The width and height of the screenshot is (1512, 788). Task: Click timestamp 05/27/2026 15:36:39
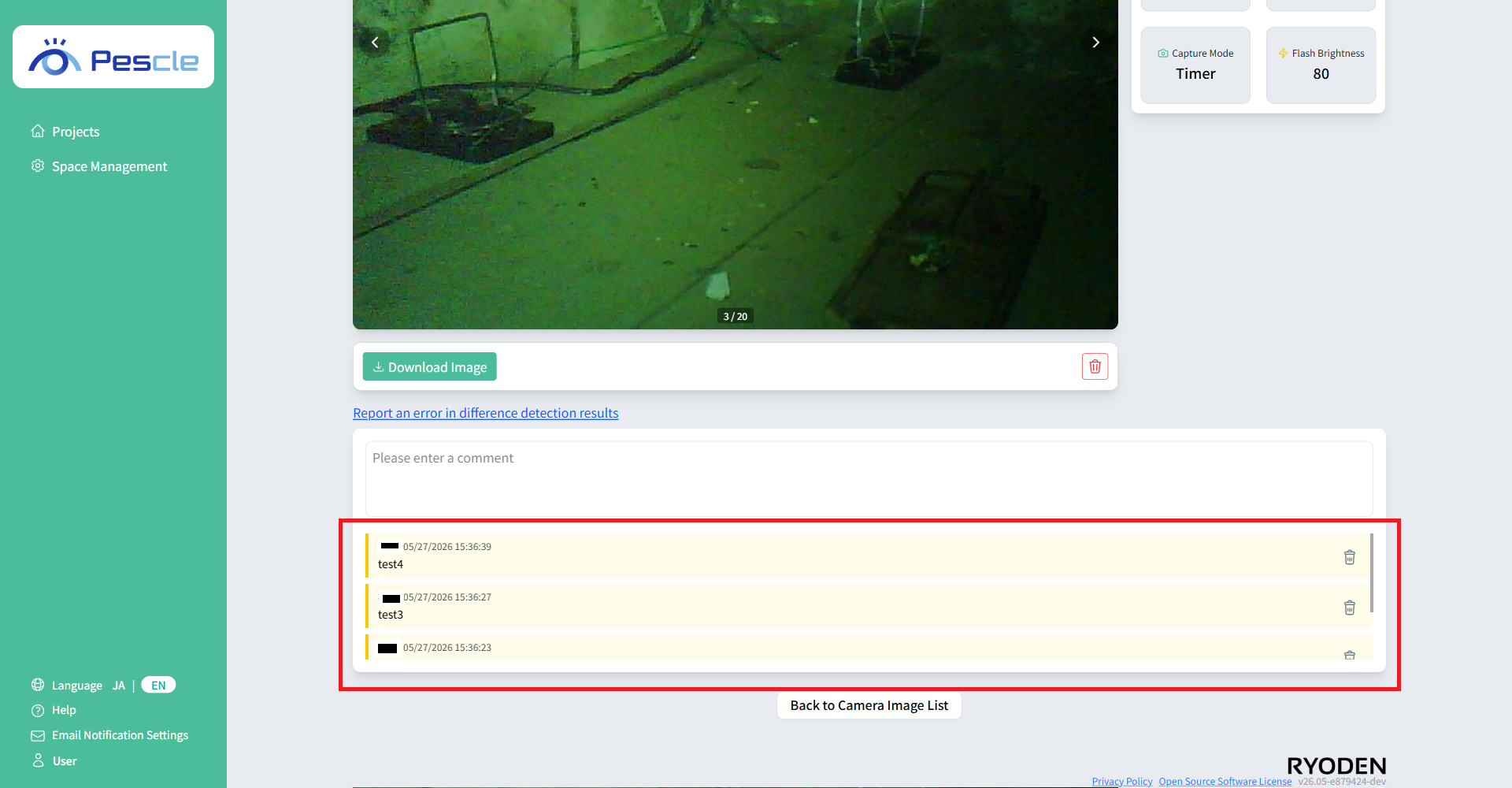tap(447, 547)
